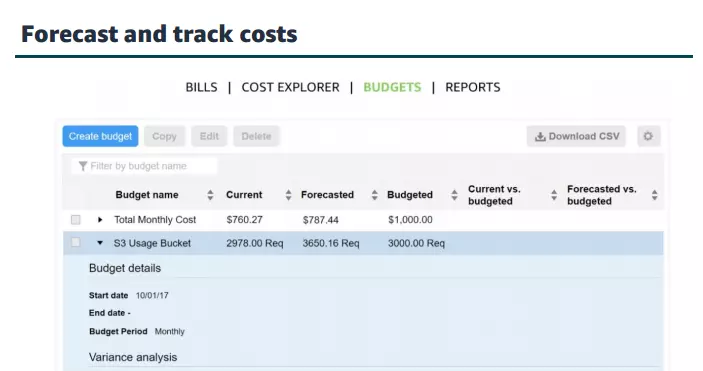
Task: Switch to the COST EXPLORER tab
Action: (x=291, y=87)
